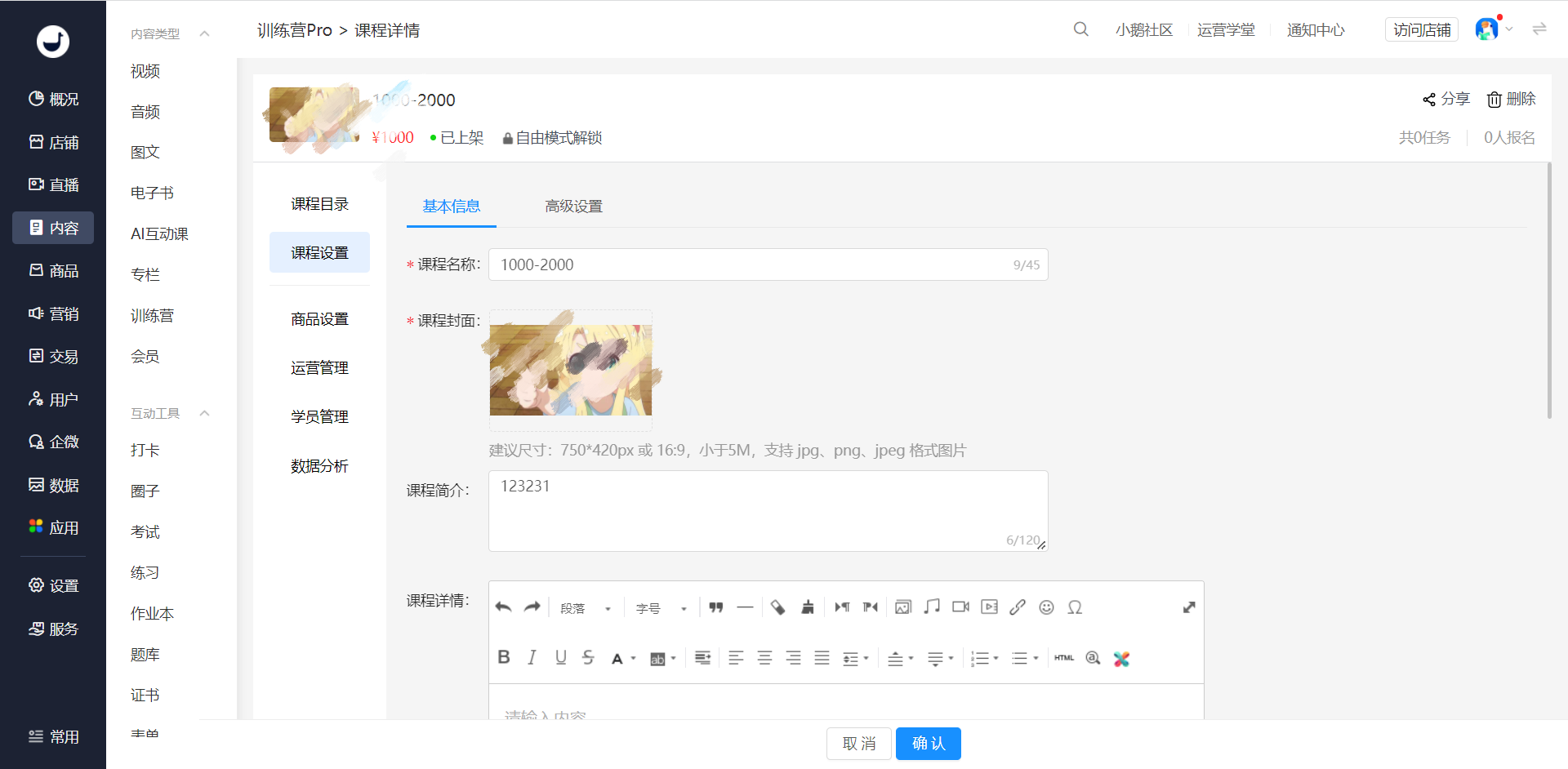Image resolution: width=1568 pixels, height=769 pixels.
Task: Justify text alignment
Action: pyautogui.click(x=822, y=658)
